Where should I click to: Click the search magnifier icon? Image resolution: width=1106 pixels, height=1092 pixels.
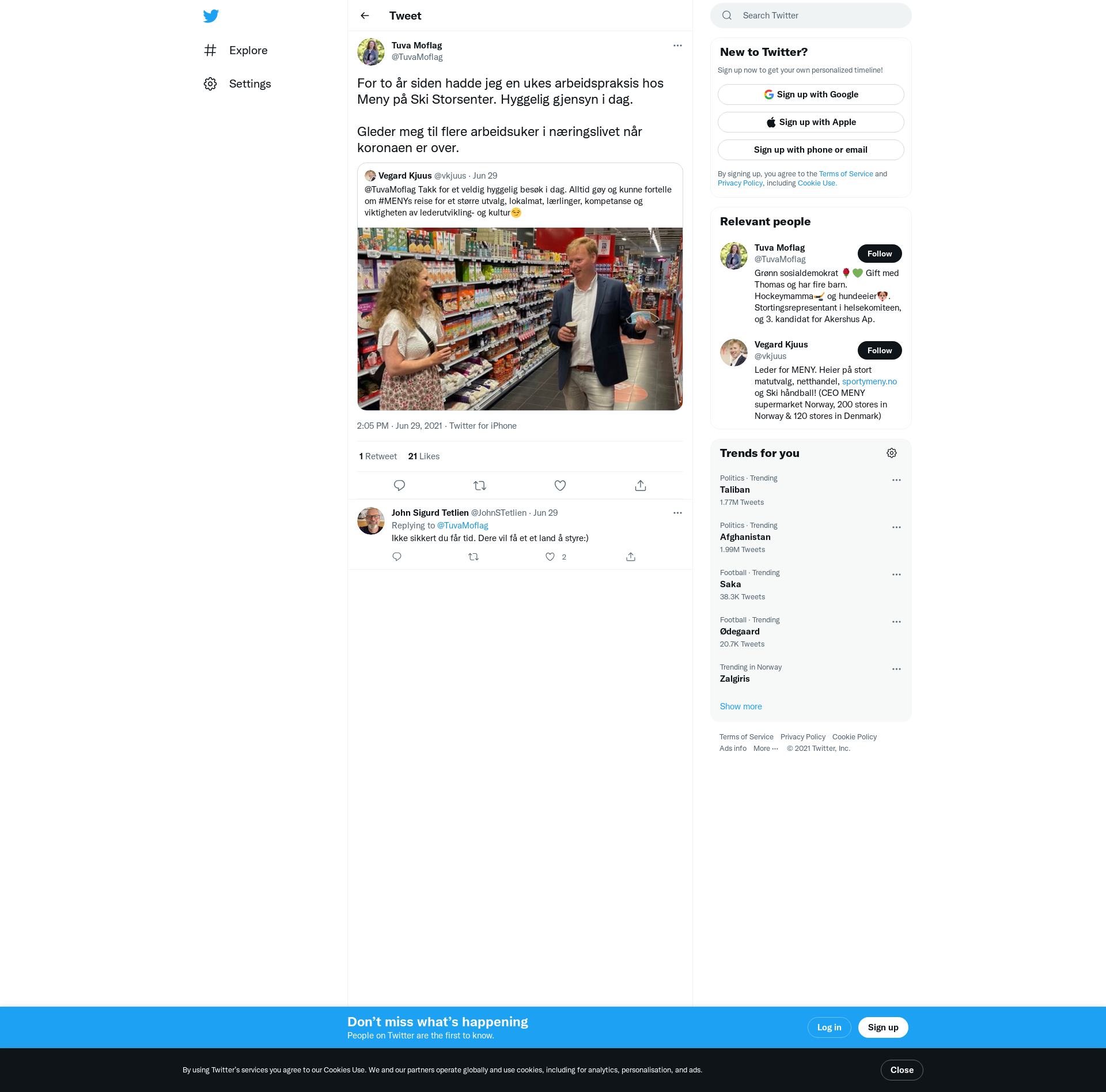coord(727,16)
